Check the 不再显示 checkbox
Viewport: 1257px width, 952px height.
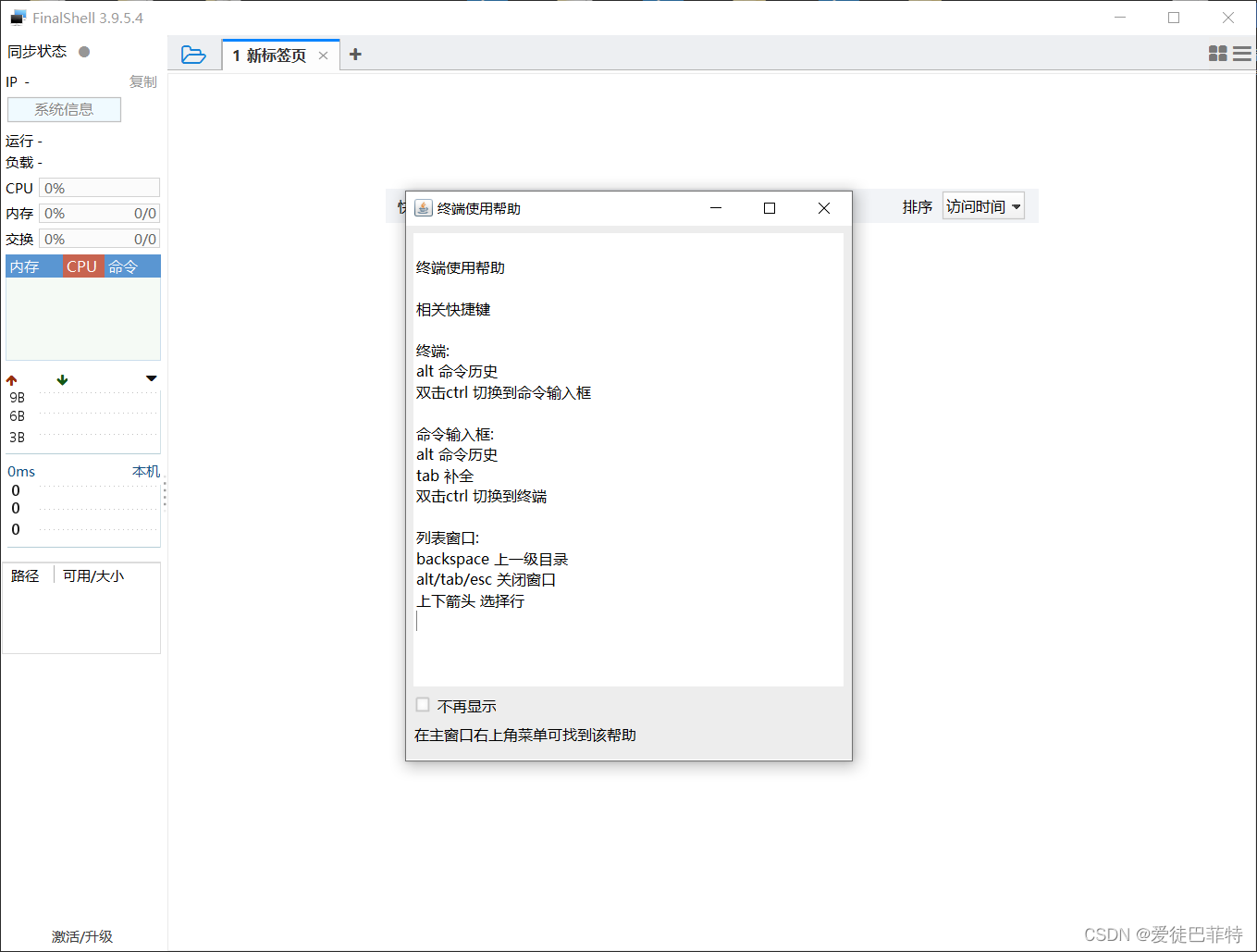pyautogui.click(x=423, y=705)
